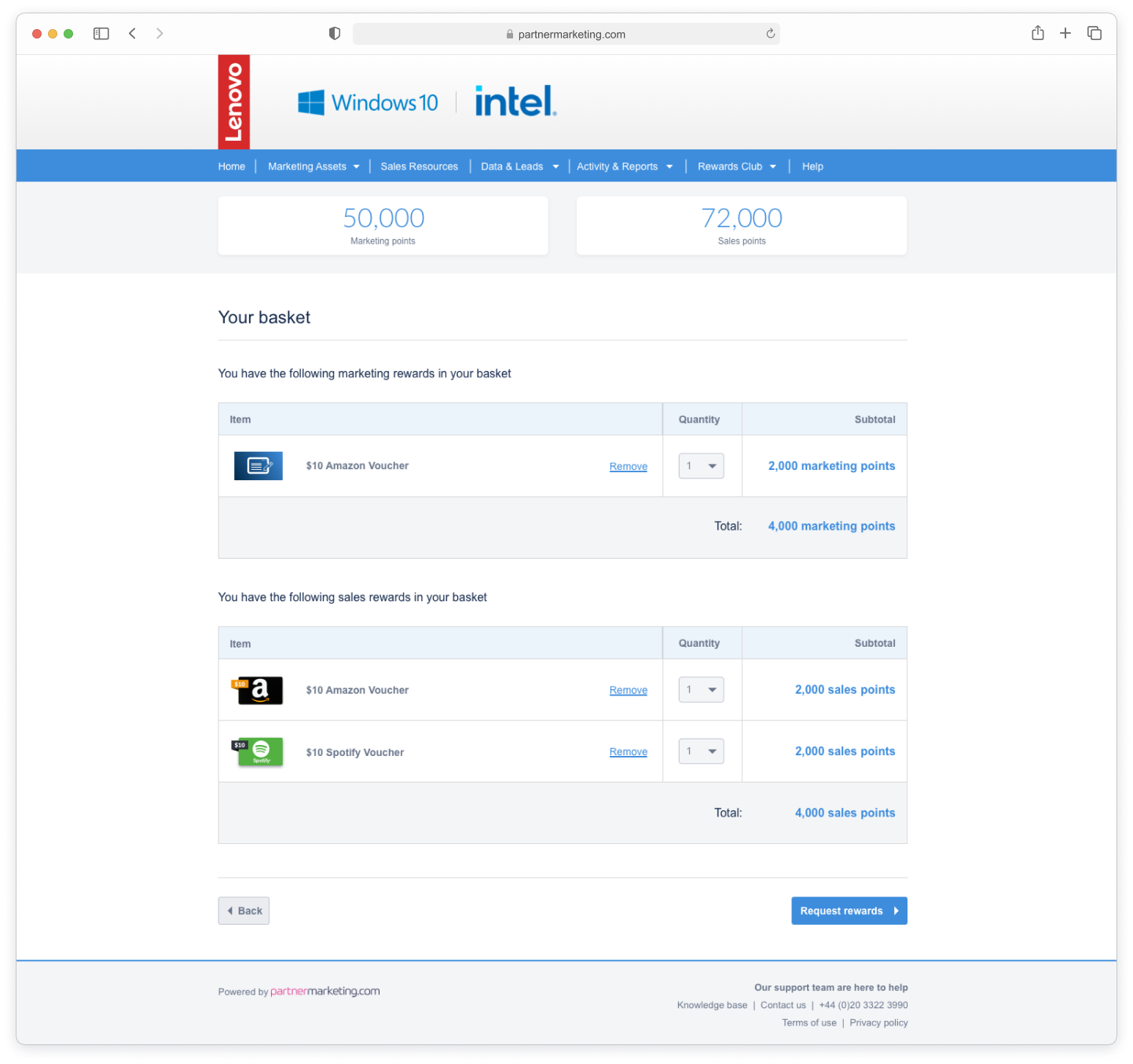Reload the page with the refresh icon

click(770, 34)
